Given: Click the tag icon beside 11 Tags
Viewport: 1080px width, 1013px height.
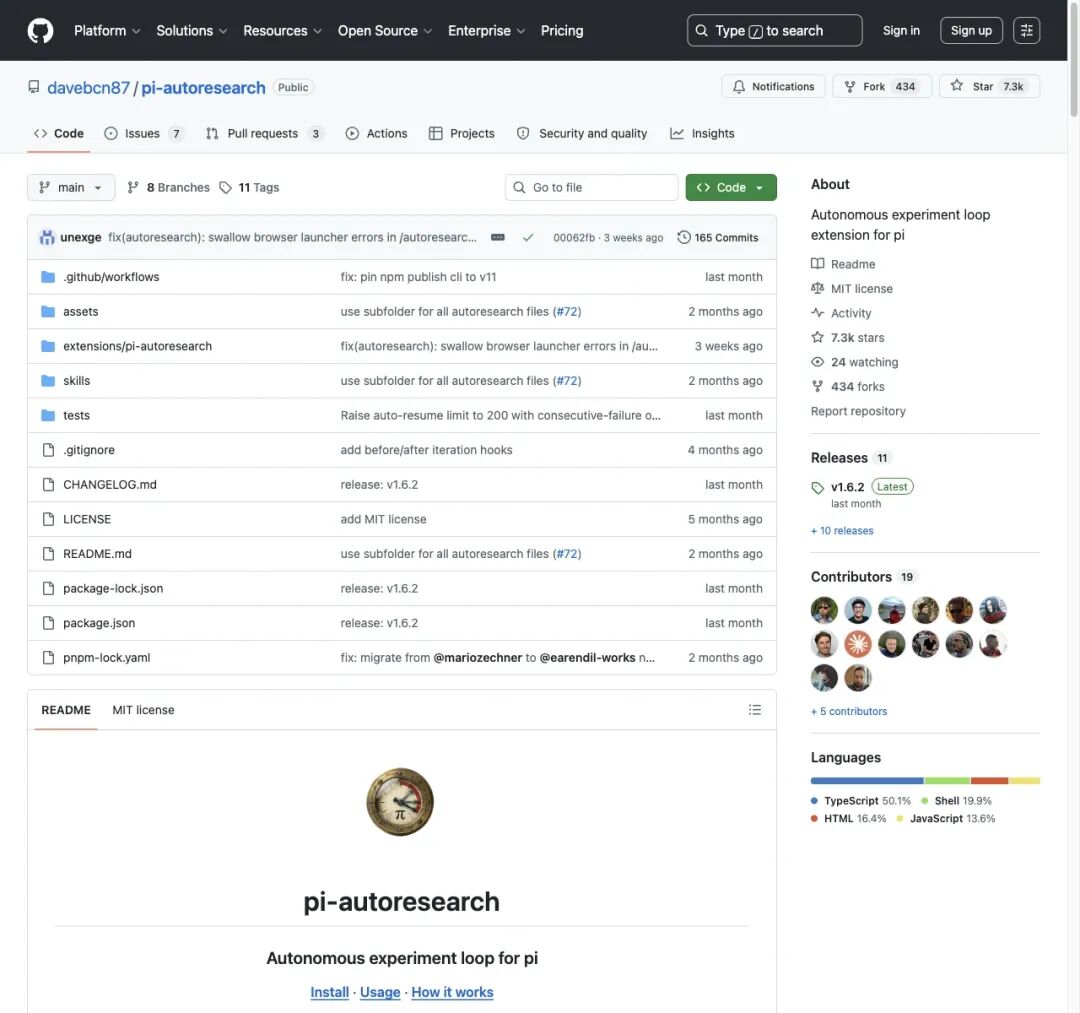Looking at the screenshot, I should 225,187.
